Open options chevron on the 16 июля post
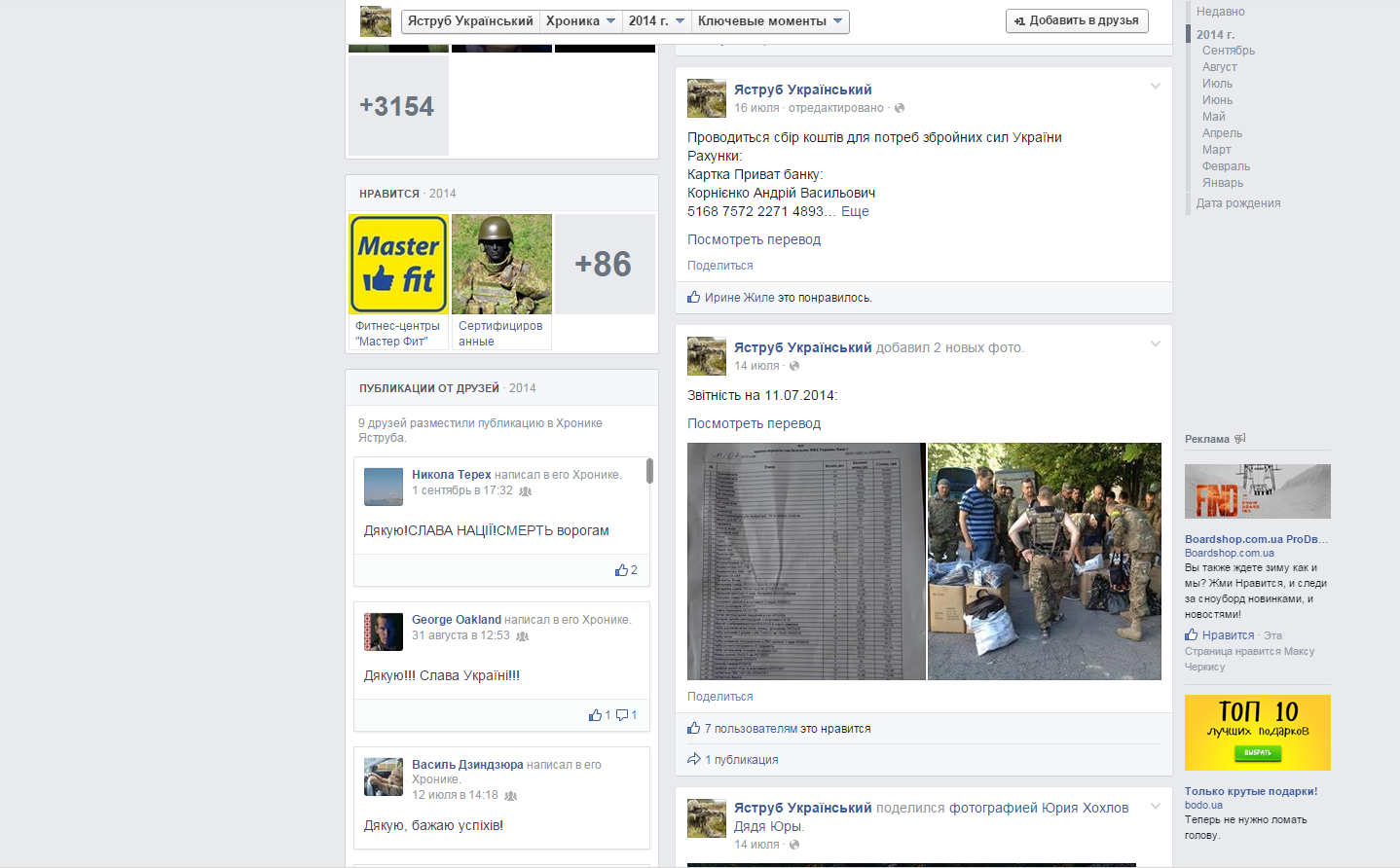1400x868 pixels. tap(1156, 87)
